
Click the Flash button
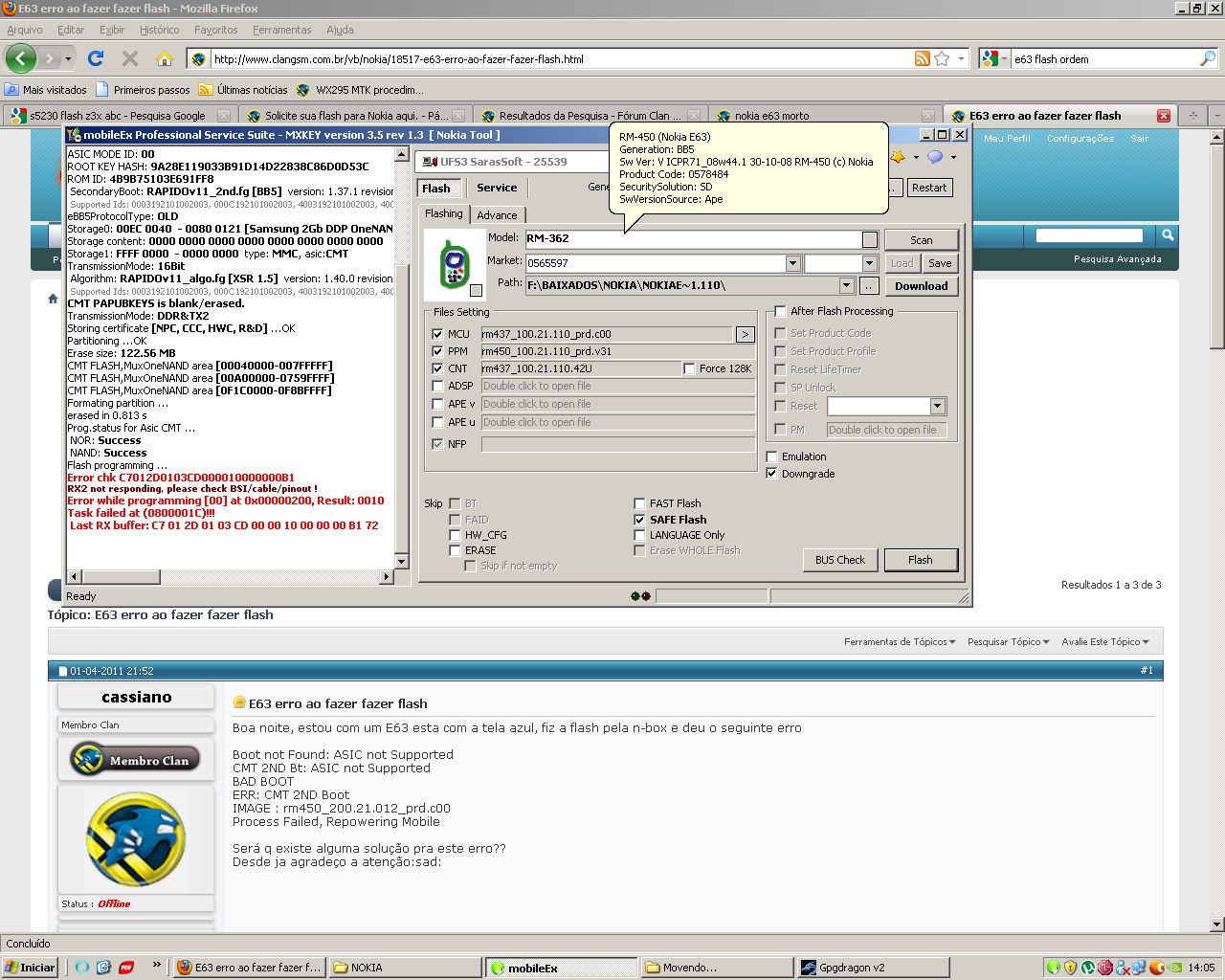pyautogui.click(x=920, y=560)
